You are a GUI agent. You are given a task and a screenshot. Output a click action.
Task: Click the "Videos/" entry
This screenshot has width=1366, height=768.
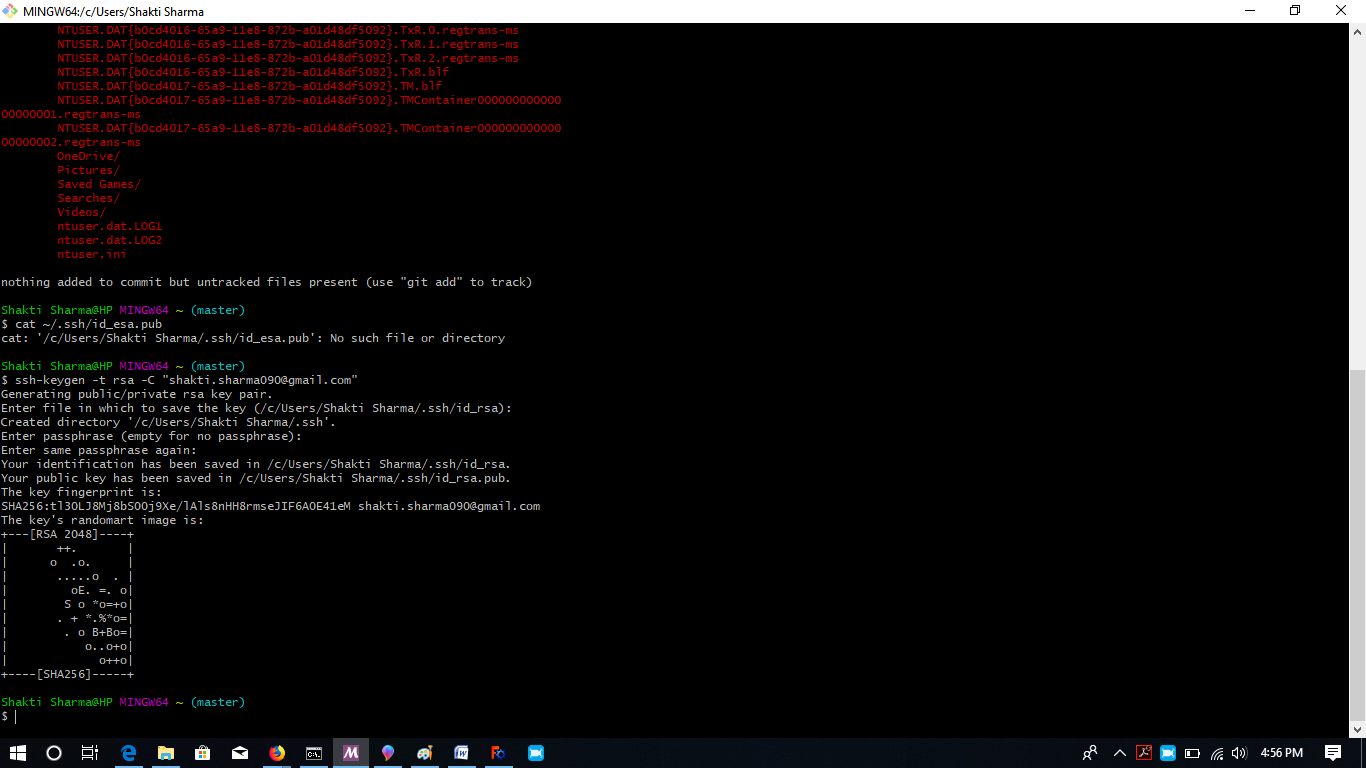[x=81, y=212]
